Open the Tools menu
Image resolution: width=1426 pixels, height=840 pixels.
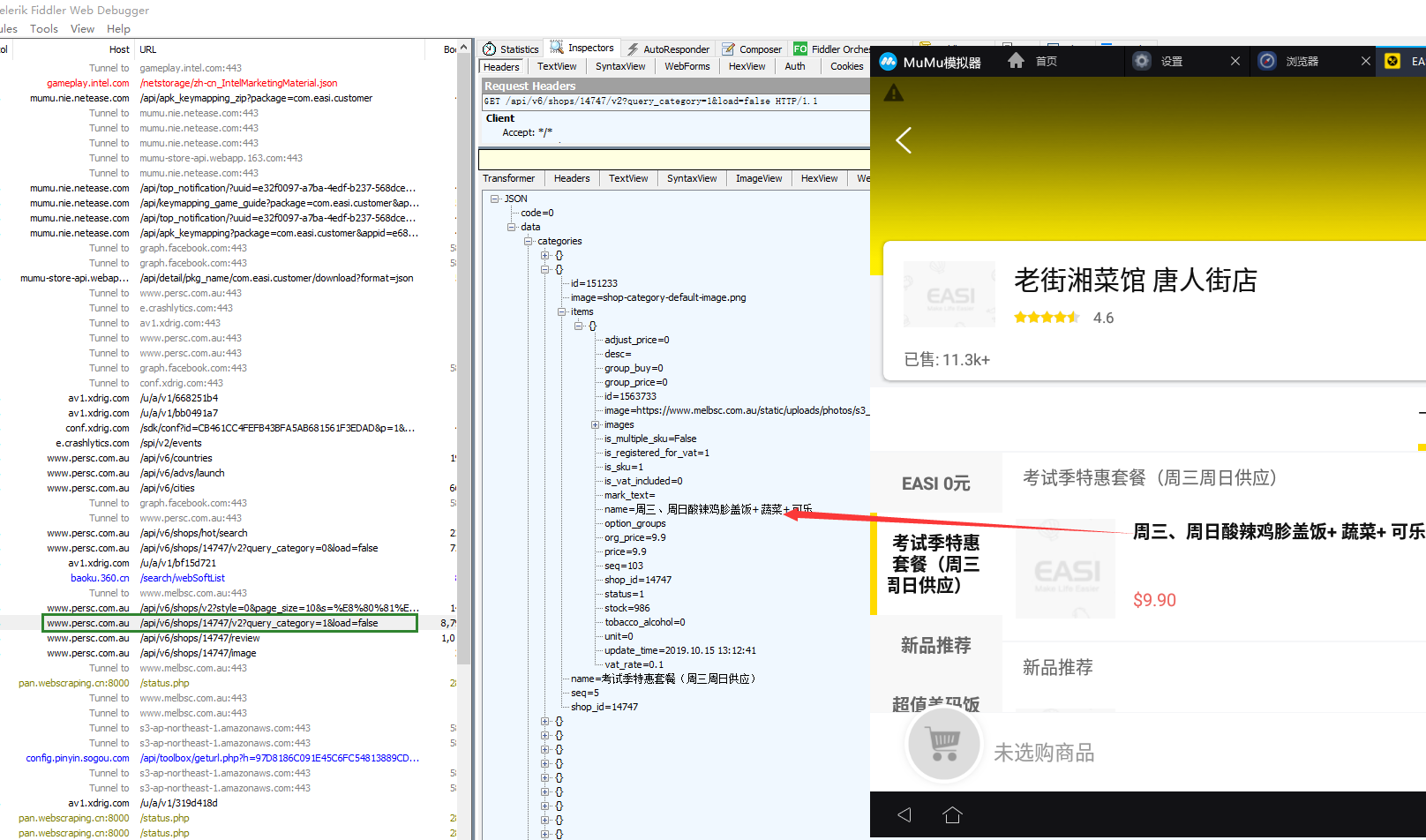(44, 29)
